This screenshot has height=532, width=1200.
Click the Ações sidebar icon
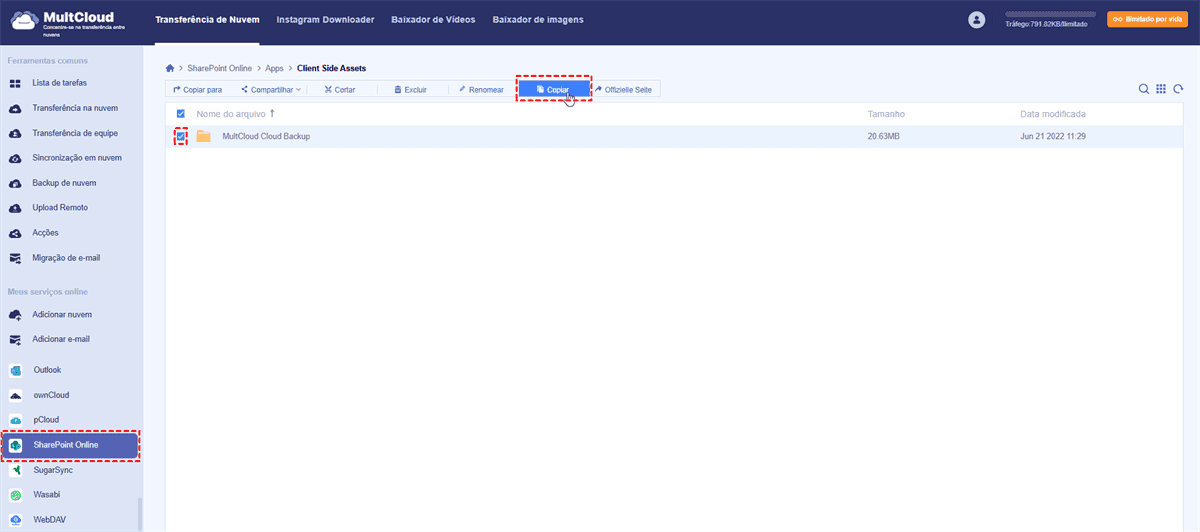(x=15, y=233)
